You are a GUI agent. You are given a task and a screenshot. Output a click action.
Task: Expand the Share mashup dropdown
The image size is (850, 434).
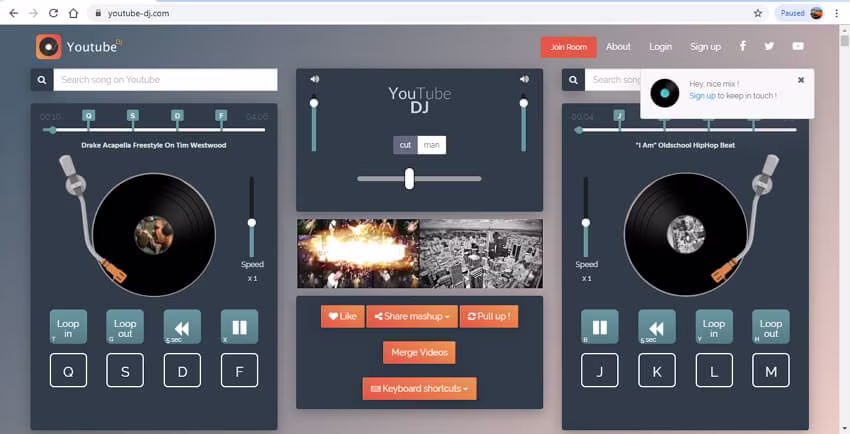(412, 316)
